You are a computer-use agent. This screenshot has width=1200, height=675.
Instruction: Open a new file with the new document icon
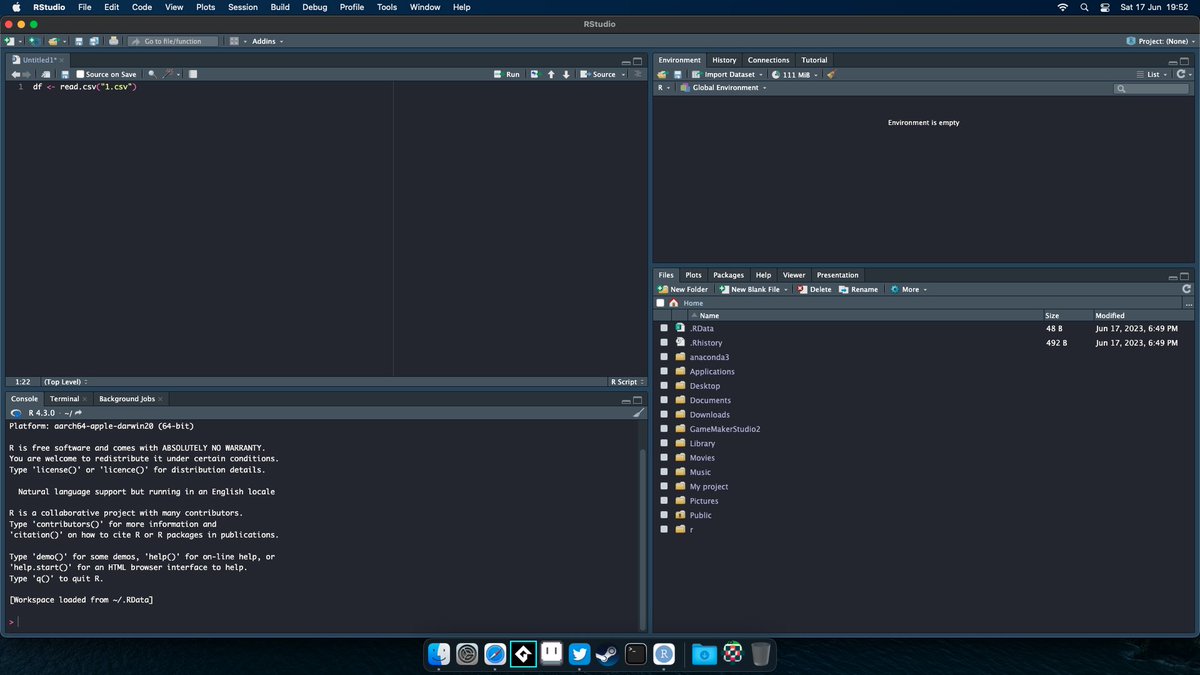click(x=10, y=41)
